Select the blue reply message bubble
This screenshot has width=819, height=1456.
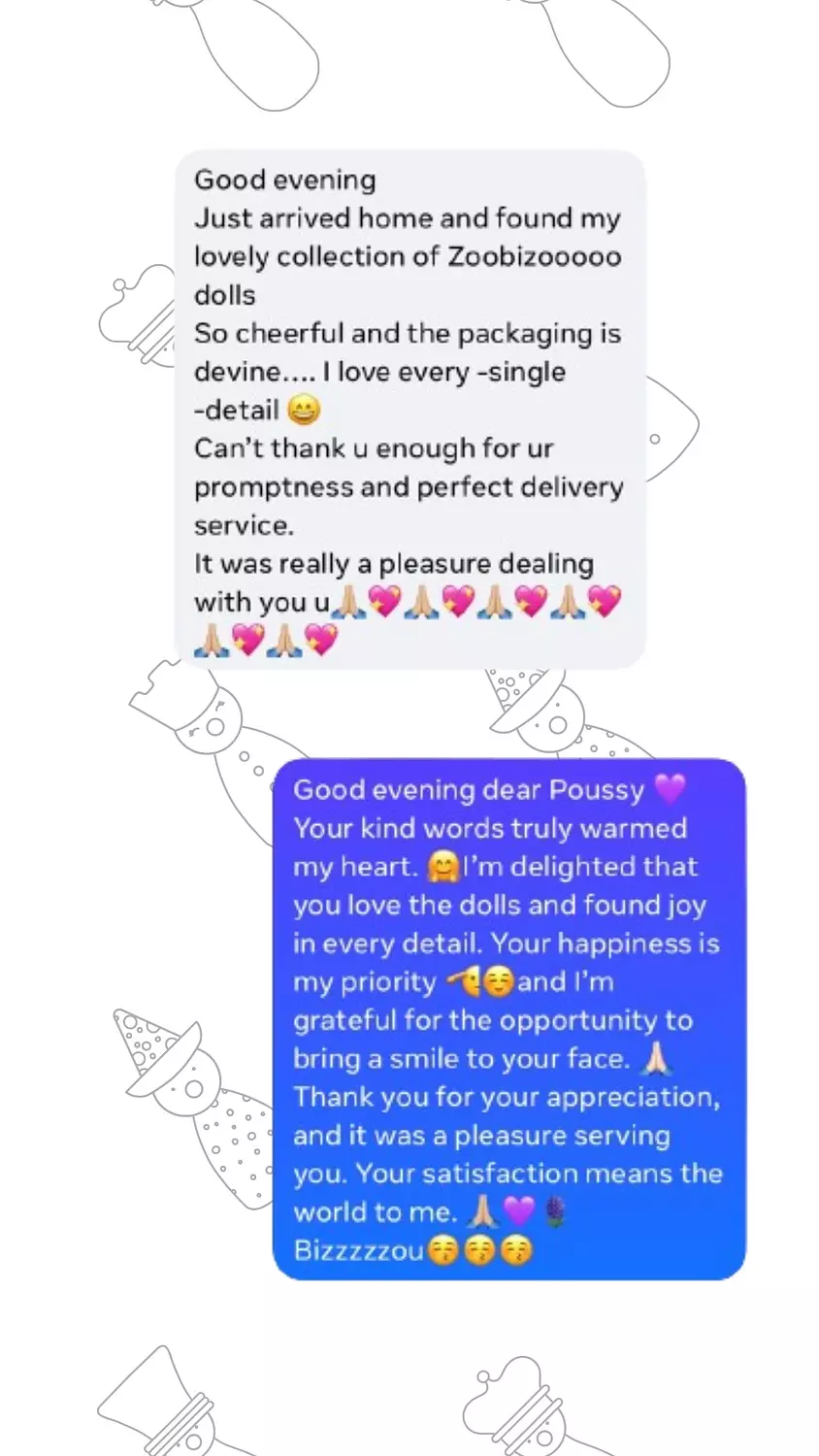coord(509,1019)
